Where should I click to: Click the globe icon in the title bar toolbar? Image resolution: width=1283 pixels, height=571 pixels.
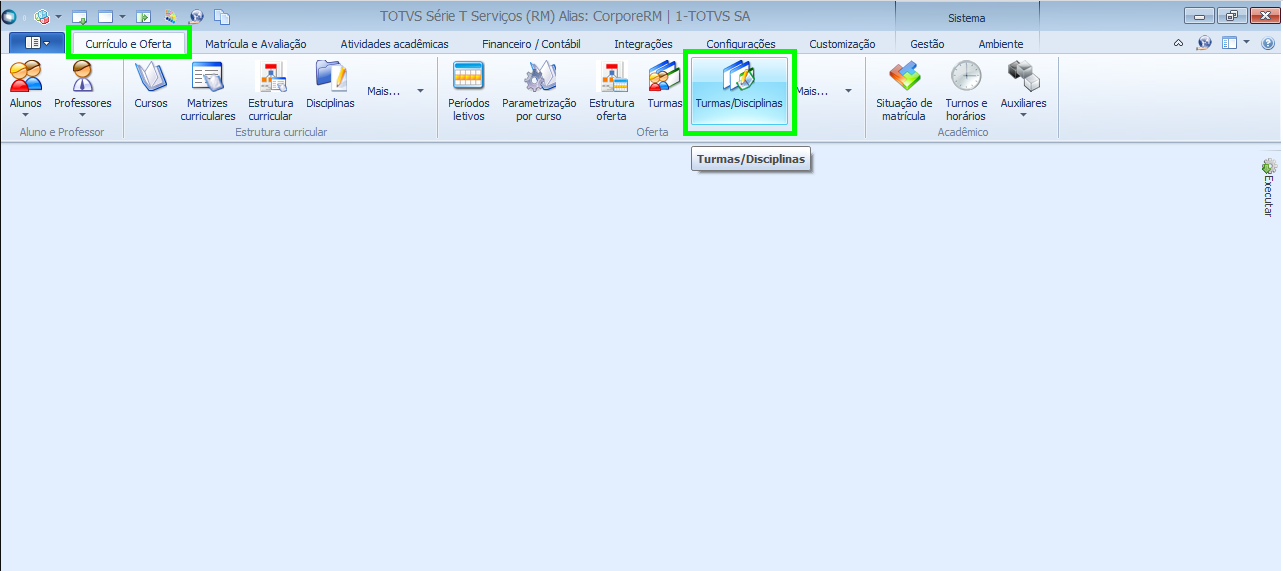(196, 17)
